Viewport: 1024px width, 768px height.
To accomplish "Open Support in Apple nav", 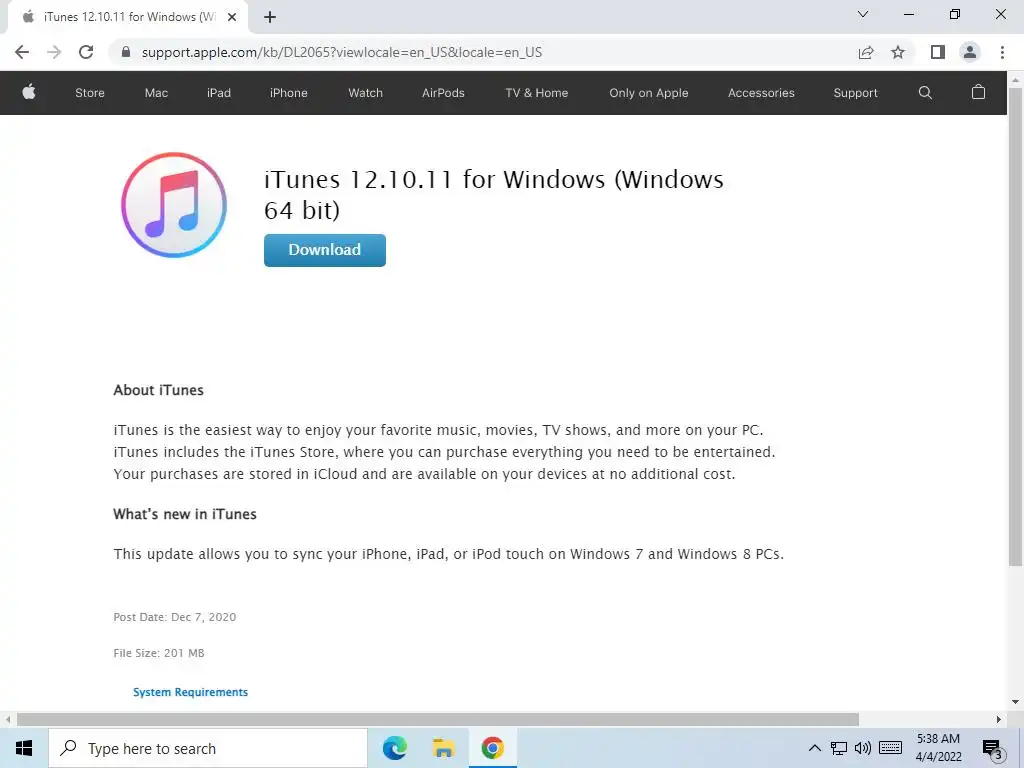I will [x=856, y=93].
